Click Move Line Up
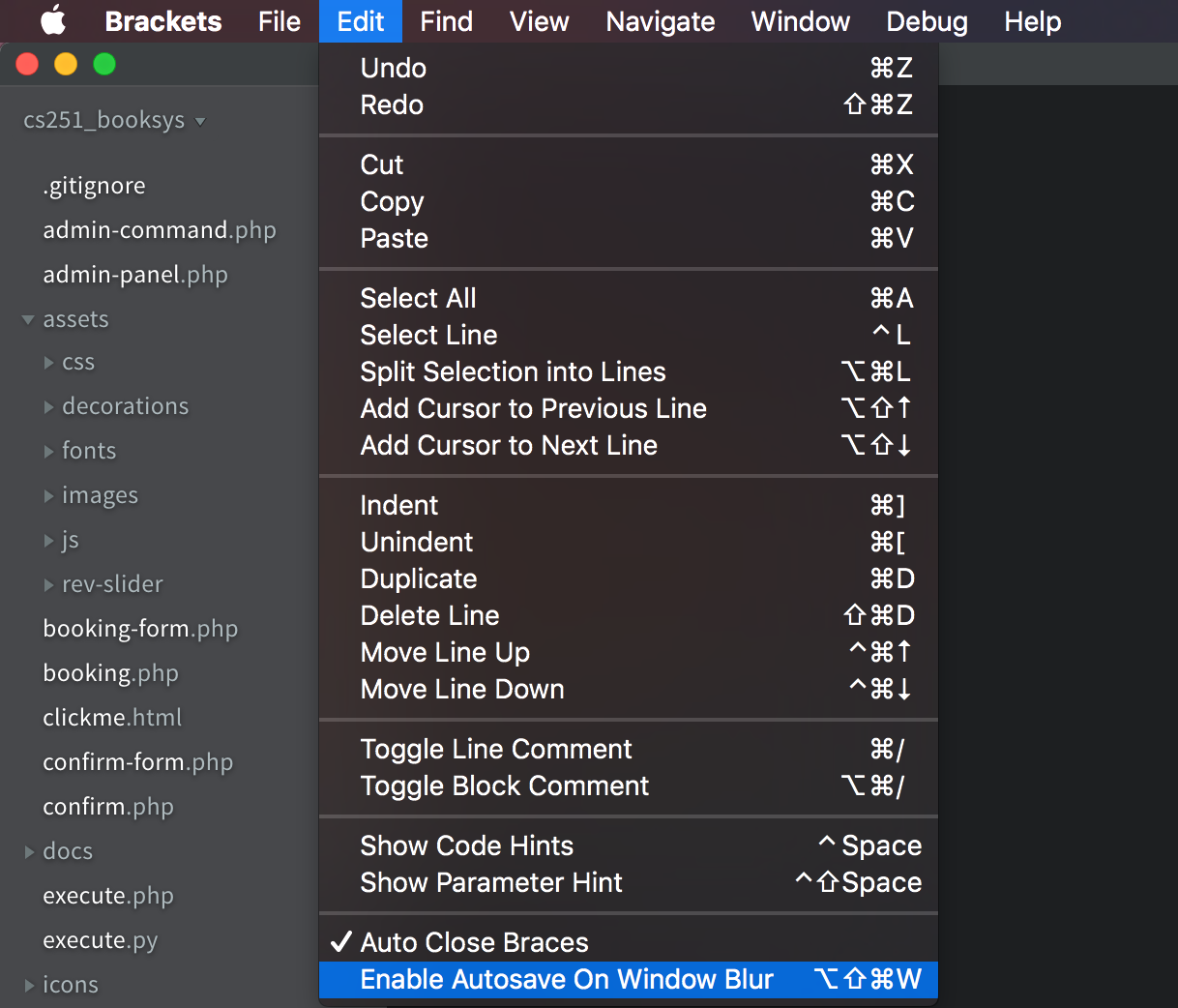 tap(445, 652)
